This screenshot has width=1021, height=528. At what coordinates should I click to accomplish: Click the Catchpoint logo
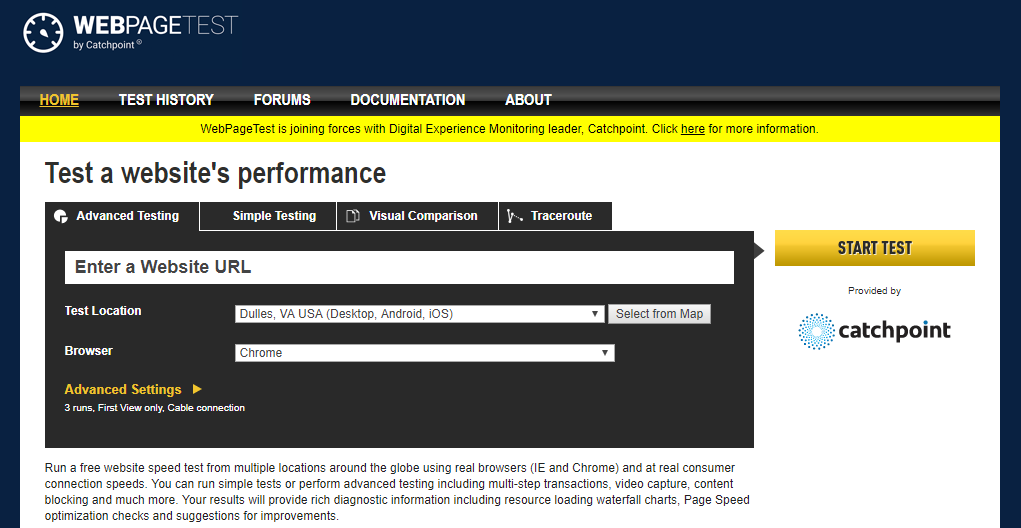pos(874,331)
